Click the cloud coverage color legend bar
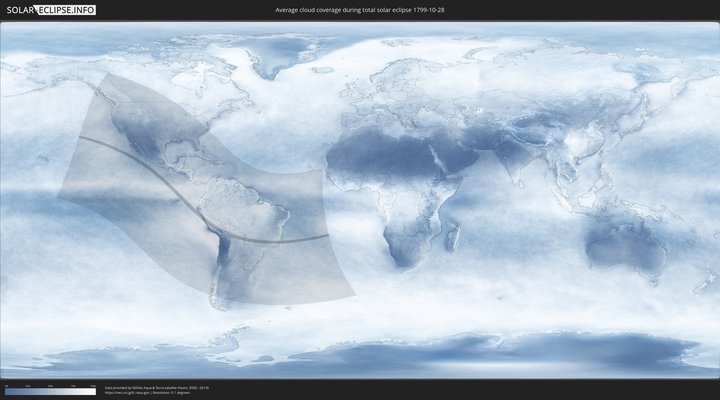Screen dimensions: 720x400 pos(50,392)
